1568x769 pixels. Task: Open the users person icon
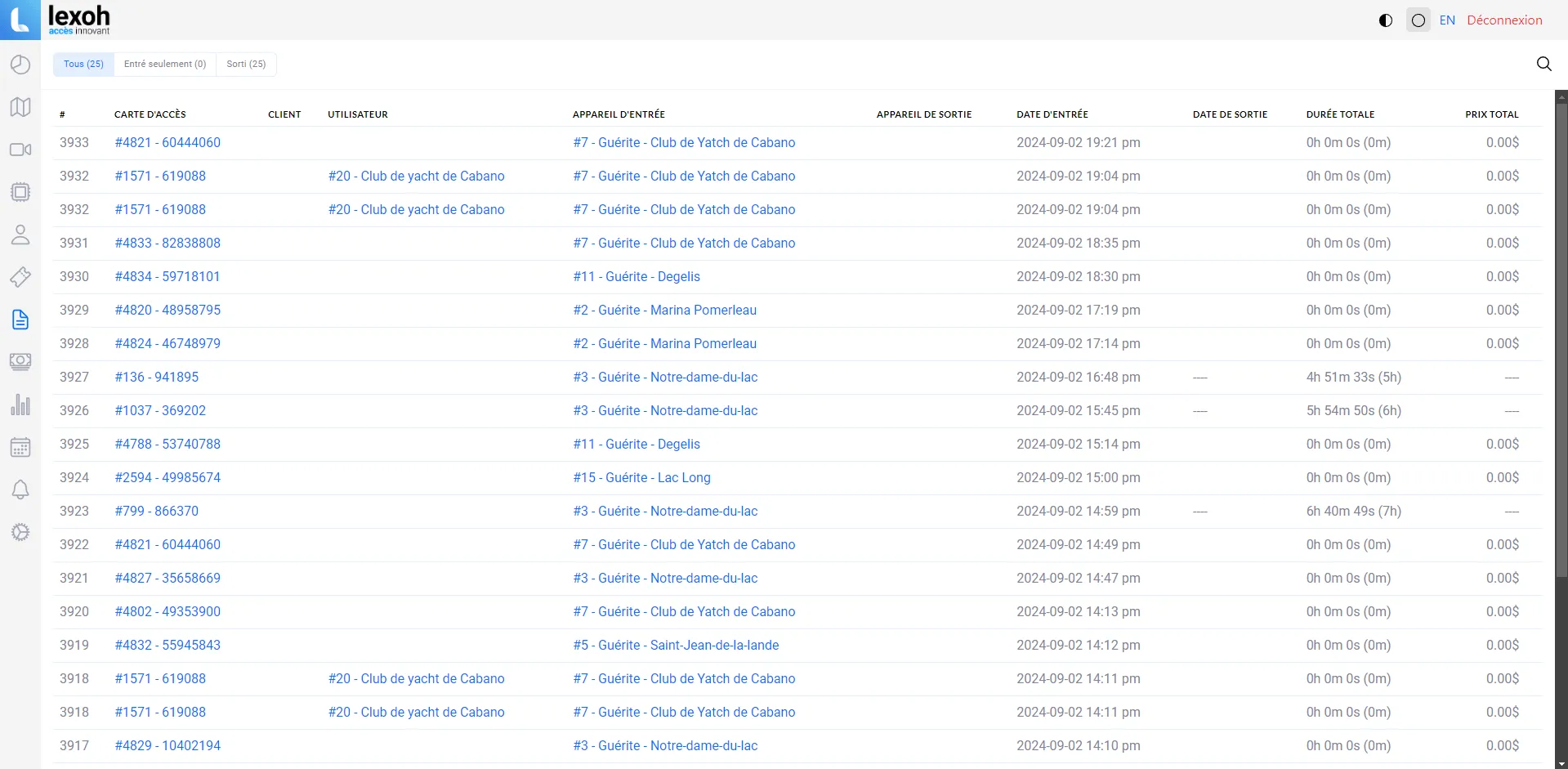pyautogui.click(x=20, y=235)
